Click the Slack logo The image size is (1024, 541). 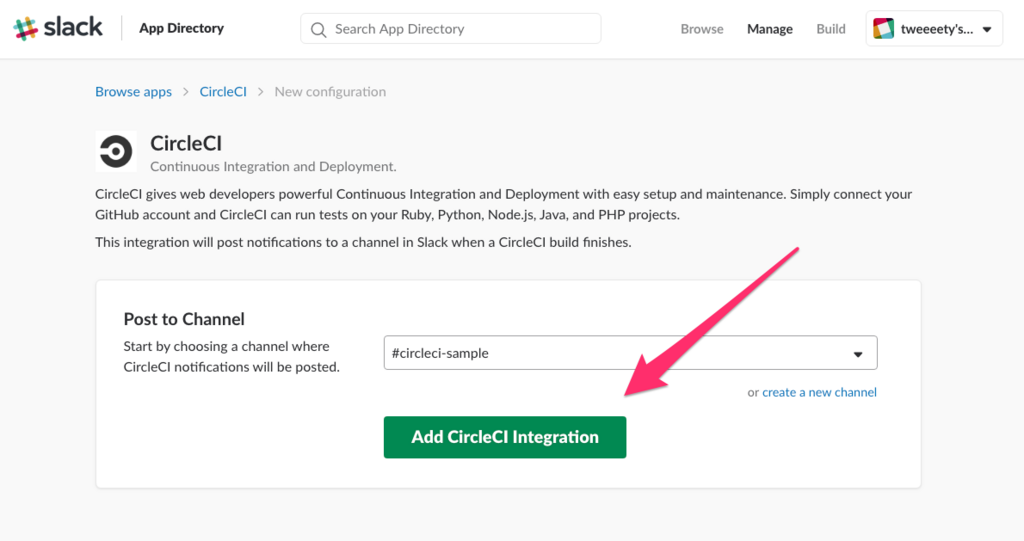[x=58, y=28]
